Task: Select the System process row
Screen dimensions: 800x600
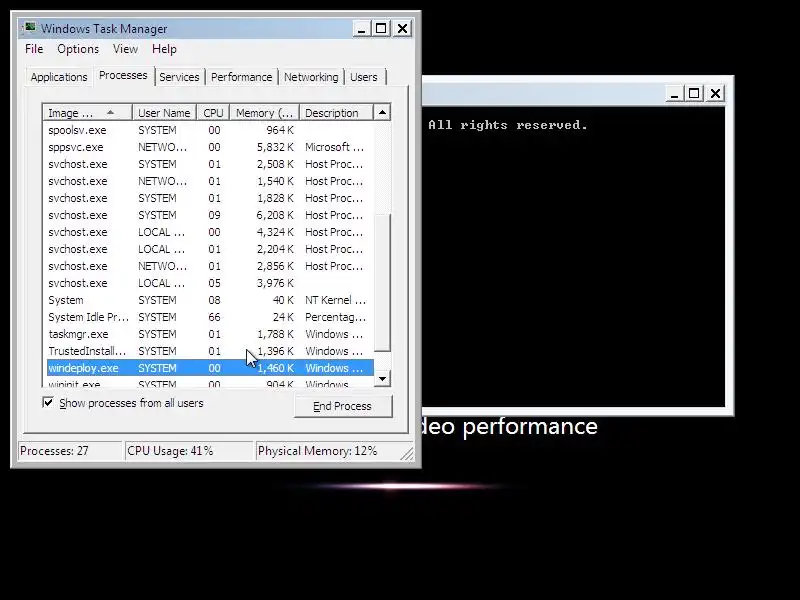Action: point(210,300)
